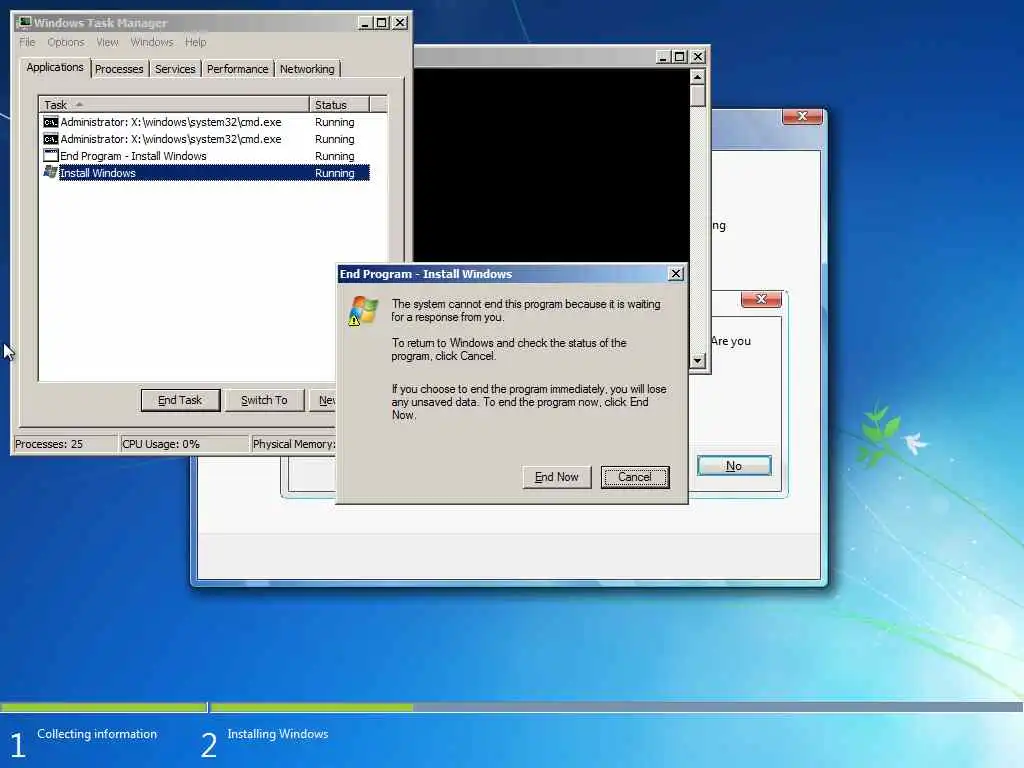Minimize the command prompt window
This screenshot has height=768, width=1024.
pyautogui.click(x=663, y=57)
